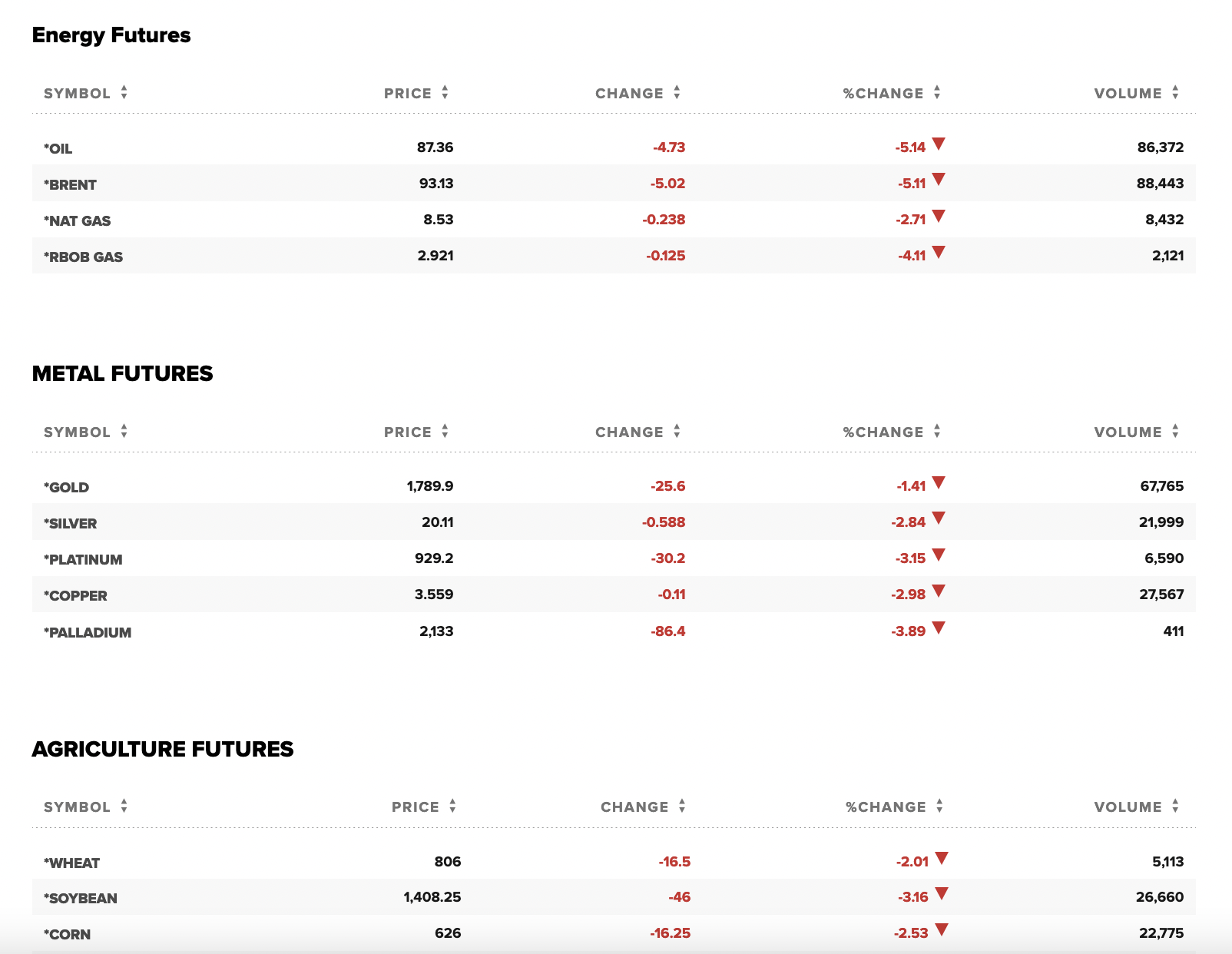Open *GOLD futures quote

pyautogui.click(x=66, y=487)
